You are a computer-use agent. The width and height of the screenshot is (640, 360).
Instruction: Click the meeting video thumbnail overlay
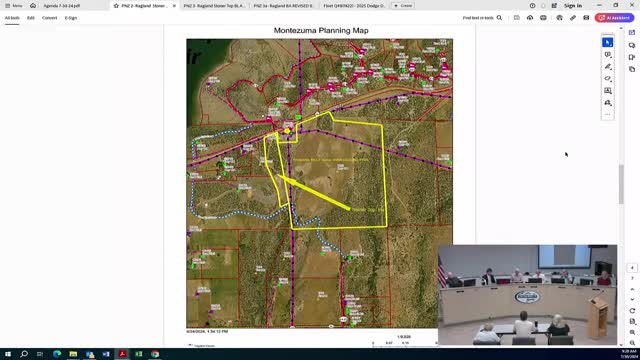(x=527, y=295)
